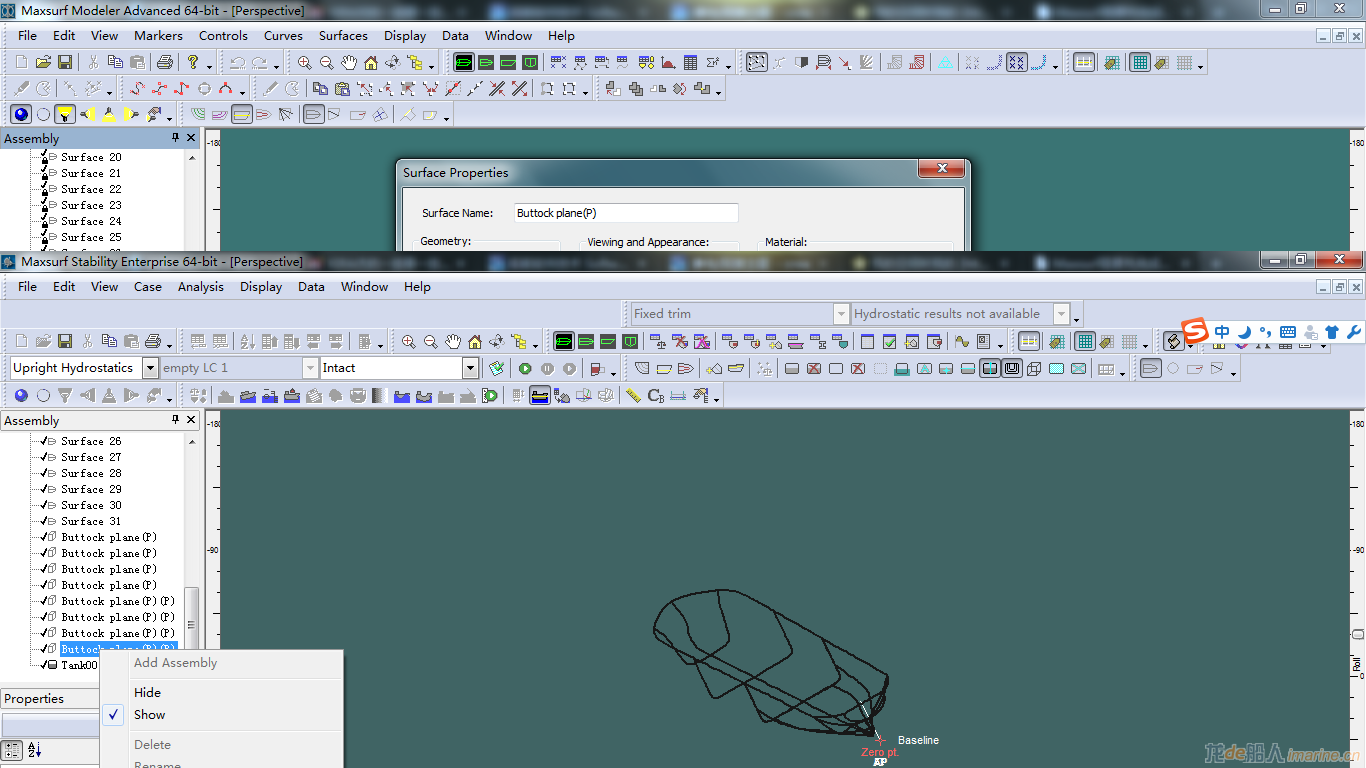This screenshot has height=768, width=1366.
Task: Click Save icon in Stability toolbar
Action: pos(65,341)
